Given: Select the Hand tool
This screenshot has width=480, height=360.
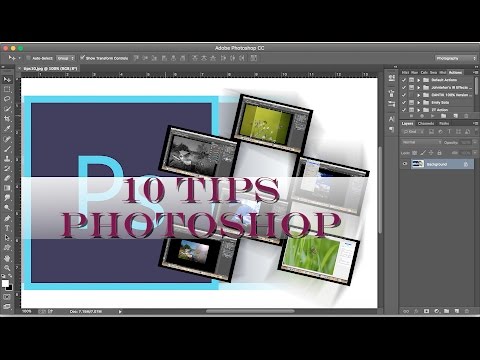Looking at the screenshot, I should point(7,258).
